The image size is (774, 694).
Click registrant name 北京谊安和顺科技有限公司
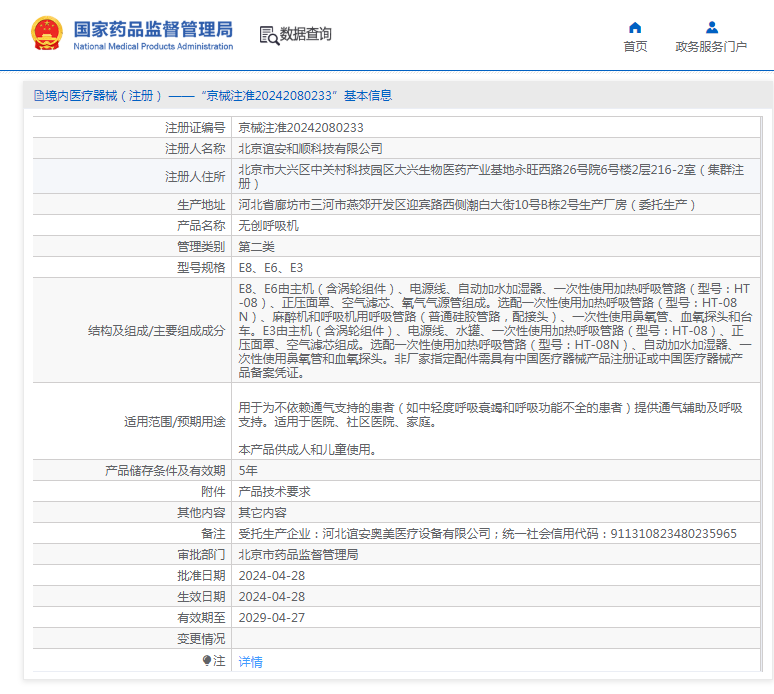point(310,148)
